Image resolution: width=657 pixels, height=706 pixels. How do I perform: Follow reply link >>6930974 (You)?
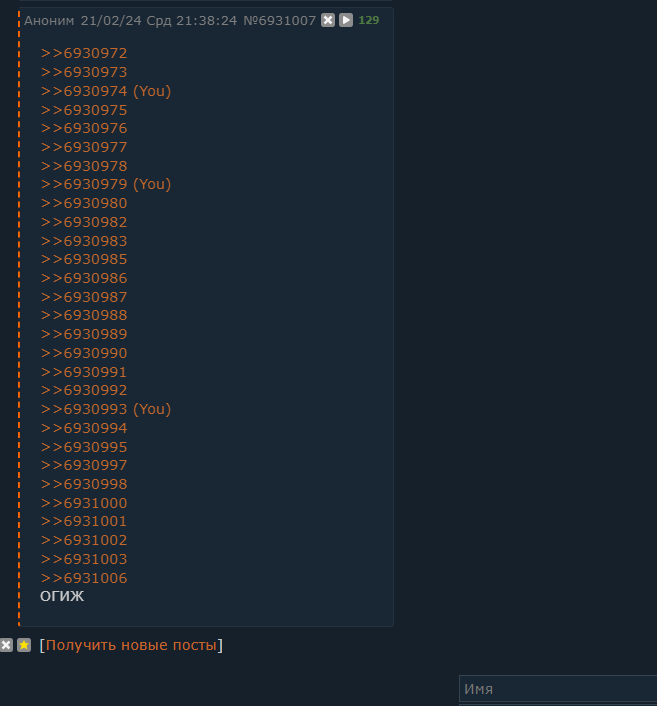pos(106,91)
